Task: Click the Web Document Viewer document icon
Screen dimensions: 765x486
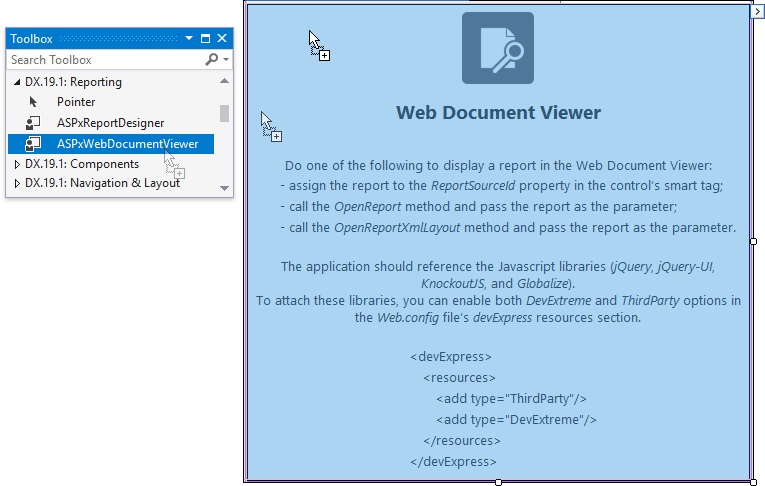Action: tap(498, 48)
